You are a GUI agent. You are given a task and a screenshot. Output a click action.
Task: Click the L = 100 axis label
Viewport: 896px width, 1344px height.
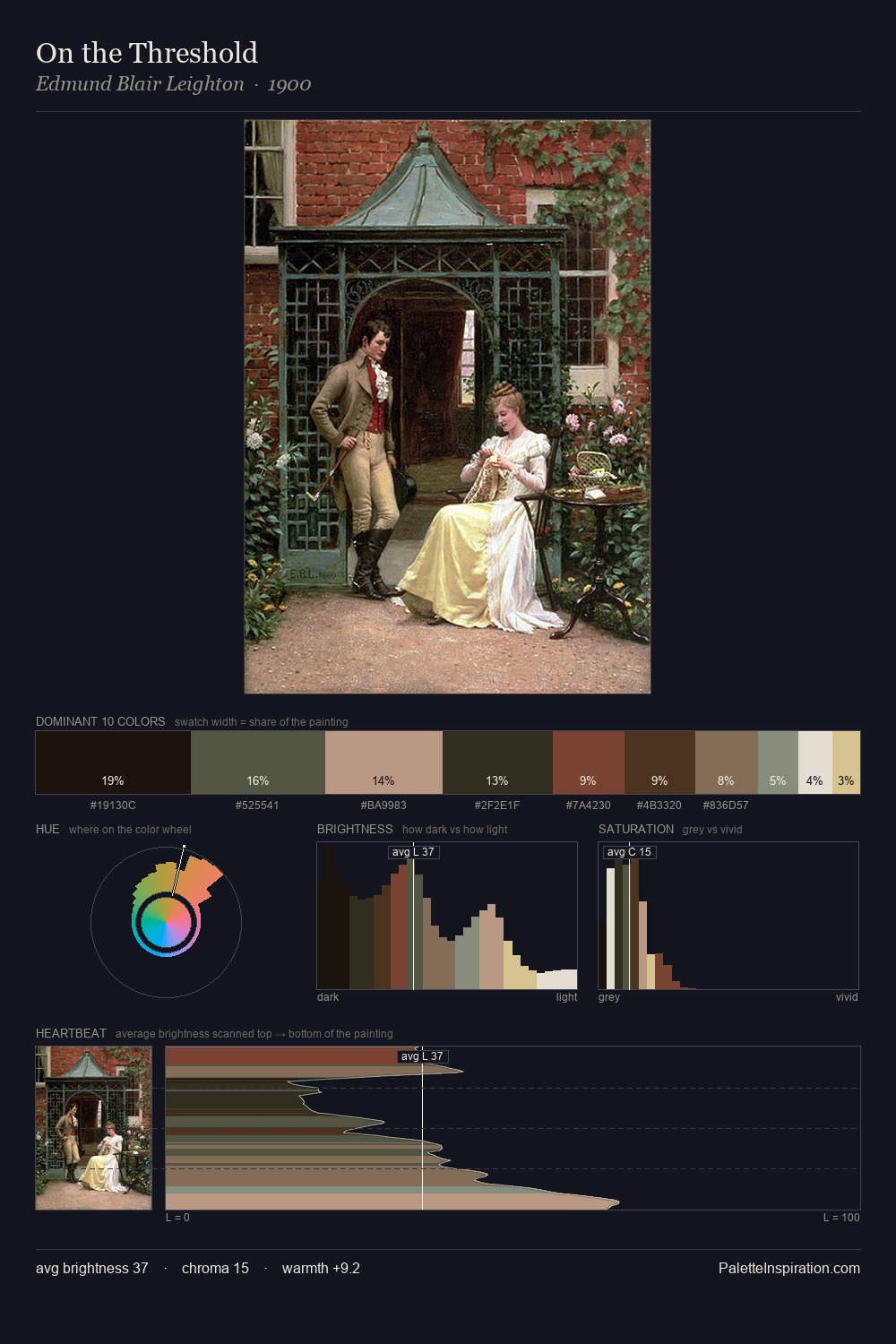[x=841, y=1218]
